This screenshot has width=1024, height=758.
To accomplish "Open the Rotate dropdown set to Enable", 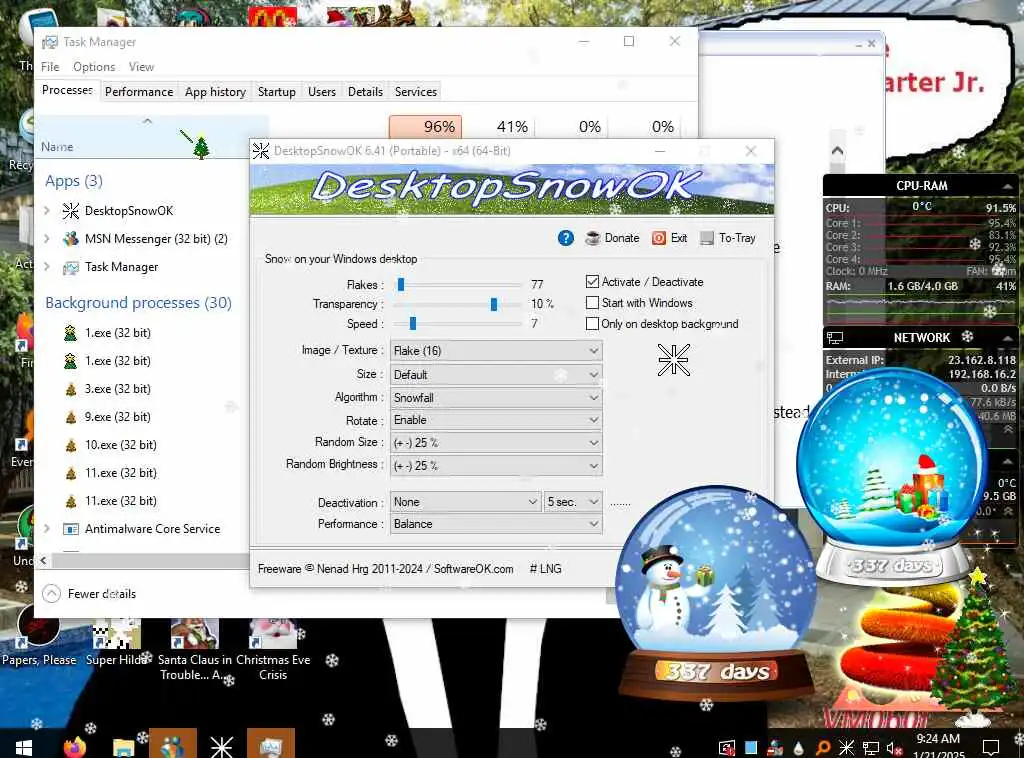I will pyautogui.click(x=496, y=420).
